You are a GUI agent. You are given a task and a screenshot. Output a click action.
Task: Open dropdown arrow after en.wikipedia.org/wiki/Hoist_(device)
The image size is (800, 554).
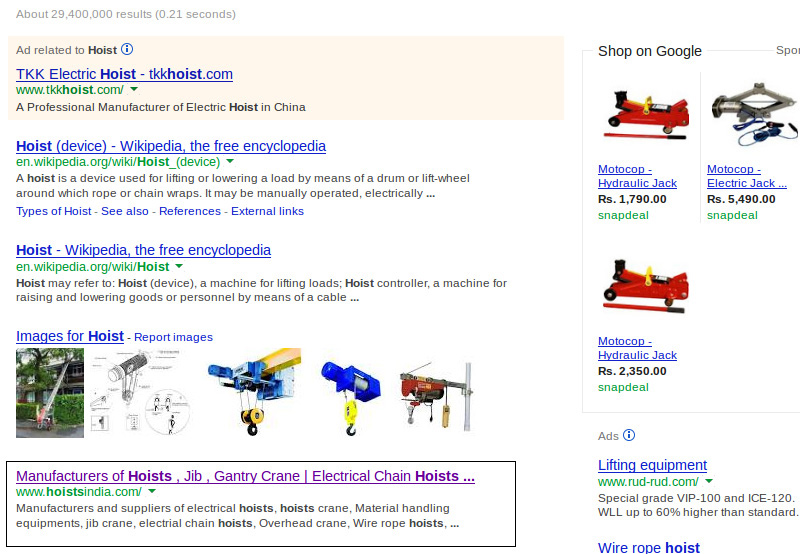coord(230,161)
